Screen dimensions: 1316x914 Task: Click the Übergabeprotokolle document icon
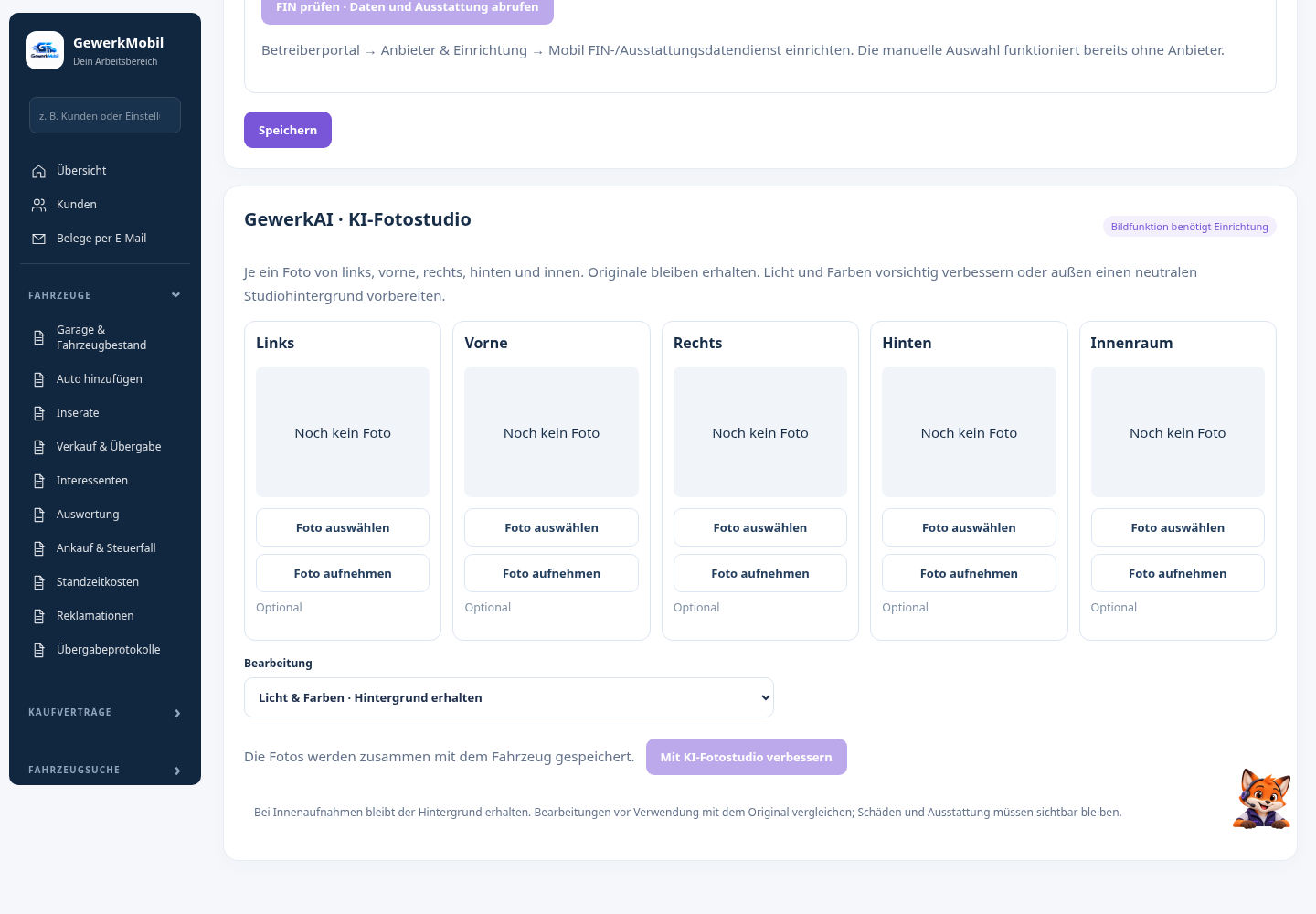[38, 650]
